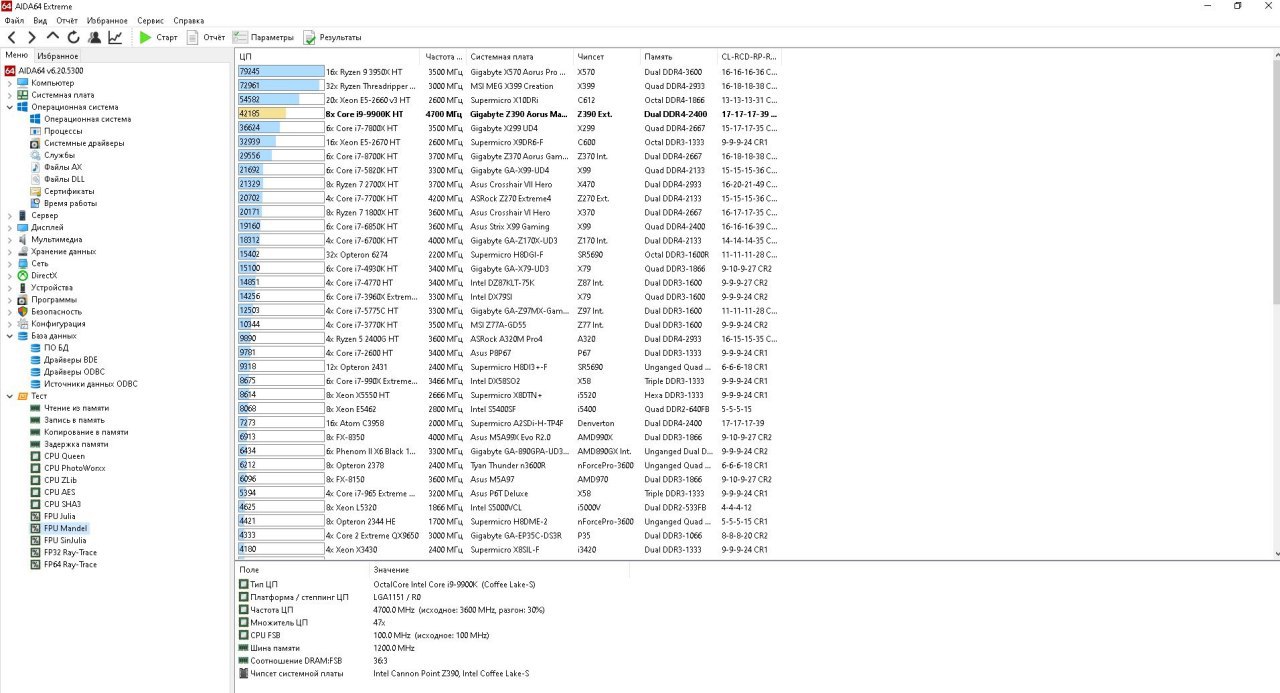Image resolution: width=1280 pixels, height=693 pixels.
Task: Open Время работы tree item
Action: click(63, 203)
